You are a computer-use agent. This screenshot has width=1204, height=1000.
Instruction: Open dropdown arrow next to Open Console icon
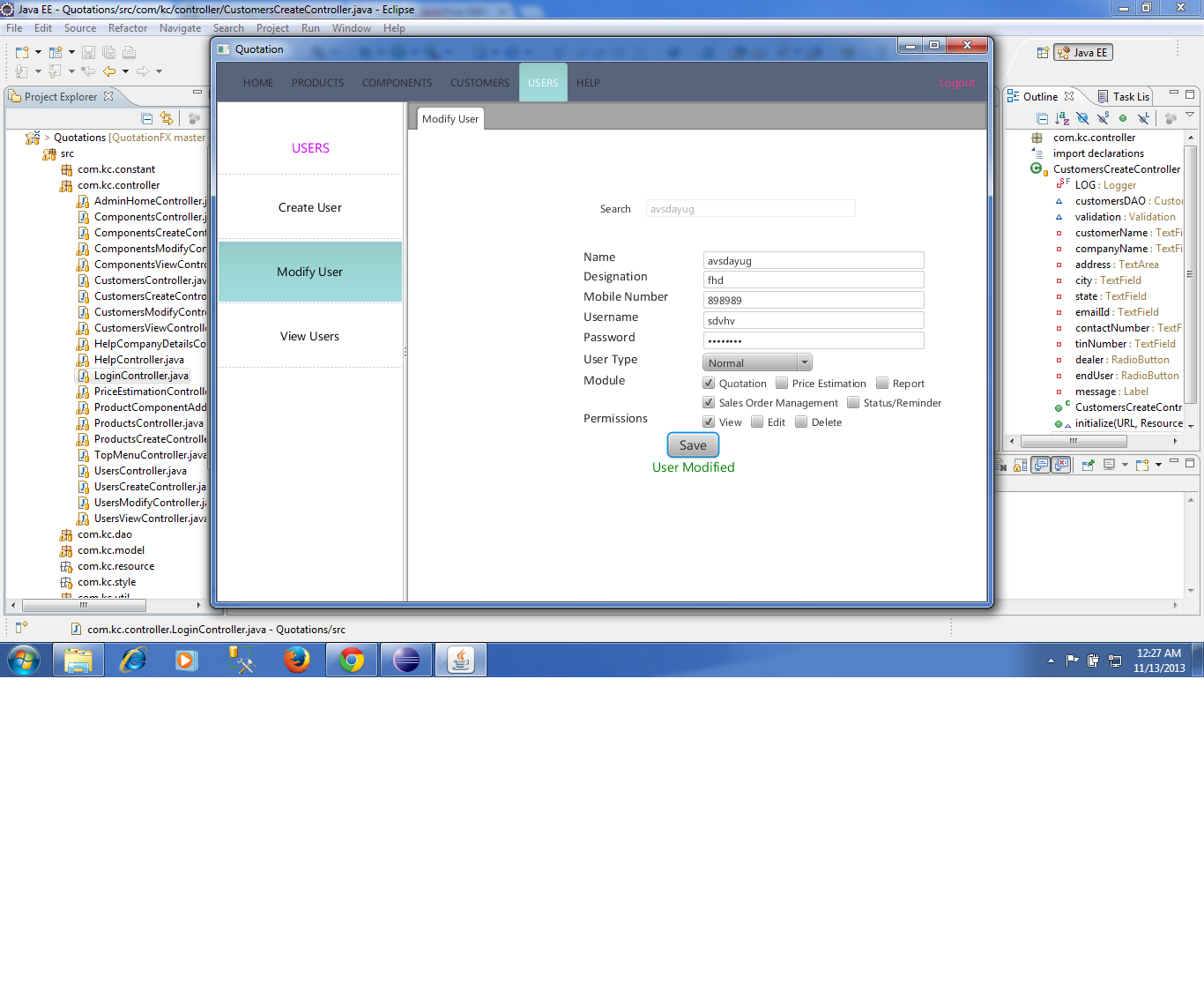click(1158, 464)
